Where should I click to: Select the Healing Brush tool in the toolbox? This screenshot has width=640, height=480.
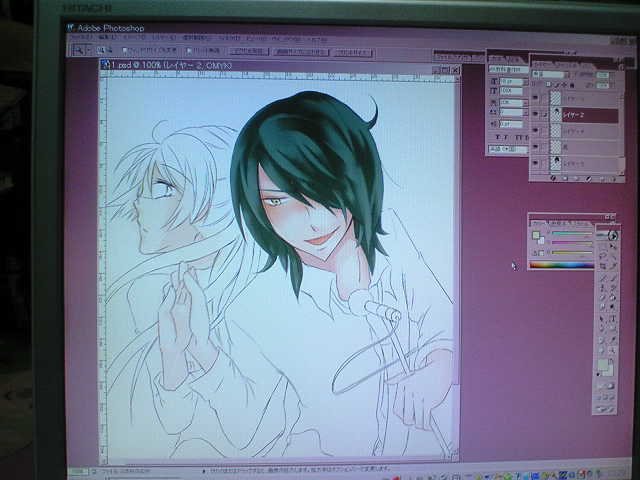pyautogui.click(x=603, y=278)
